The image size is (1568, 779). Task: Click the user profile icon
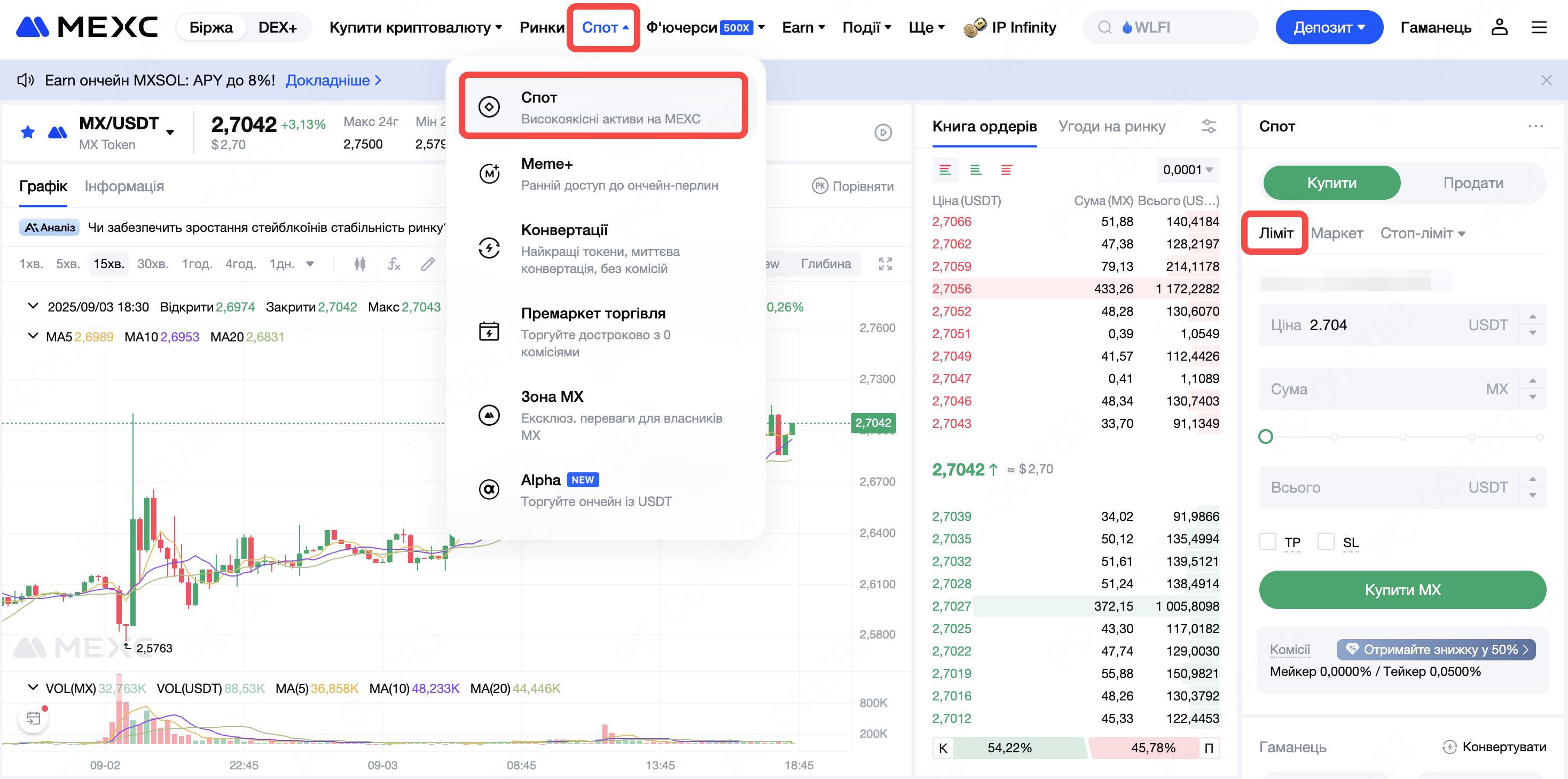click(1499, 27)
